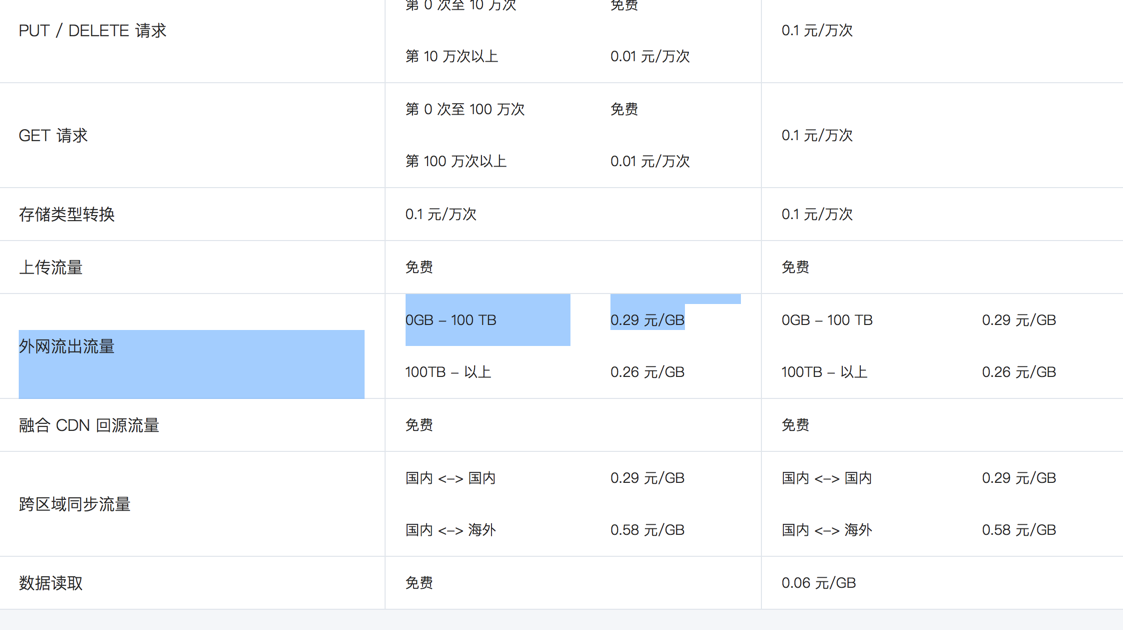Click the "存储类型转换" row label
The width and height of the screenshot is (1123, 630).
coord(67,215)
